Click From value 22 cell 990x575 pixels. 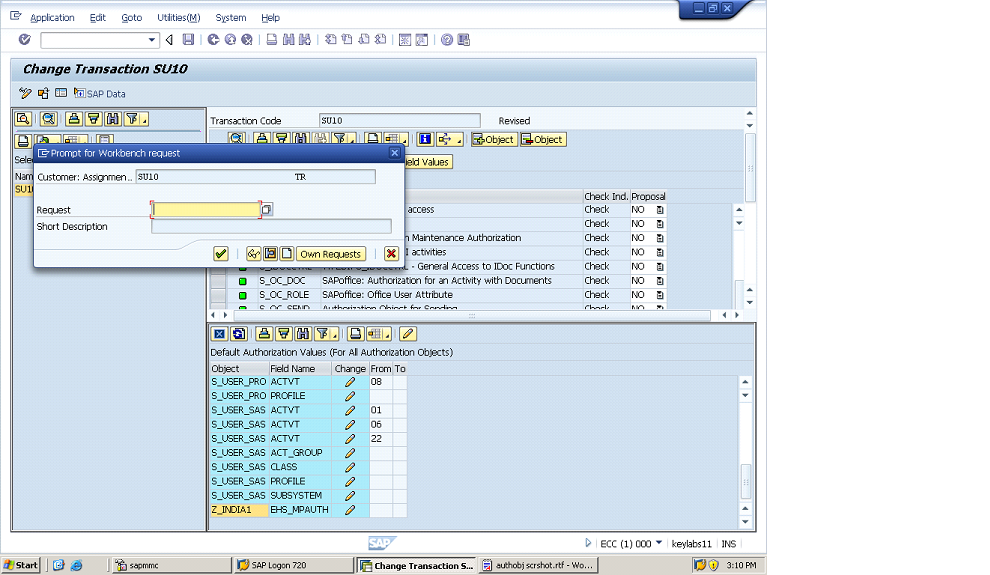(x=381, y=439)
